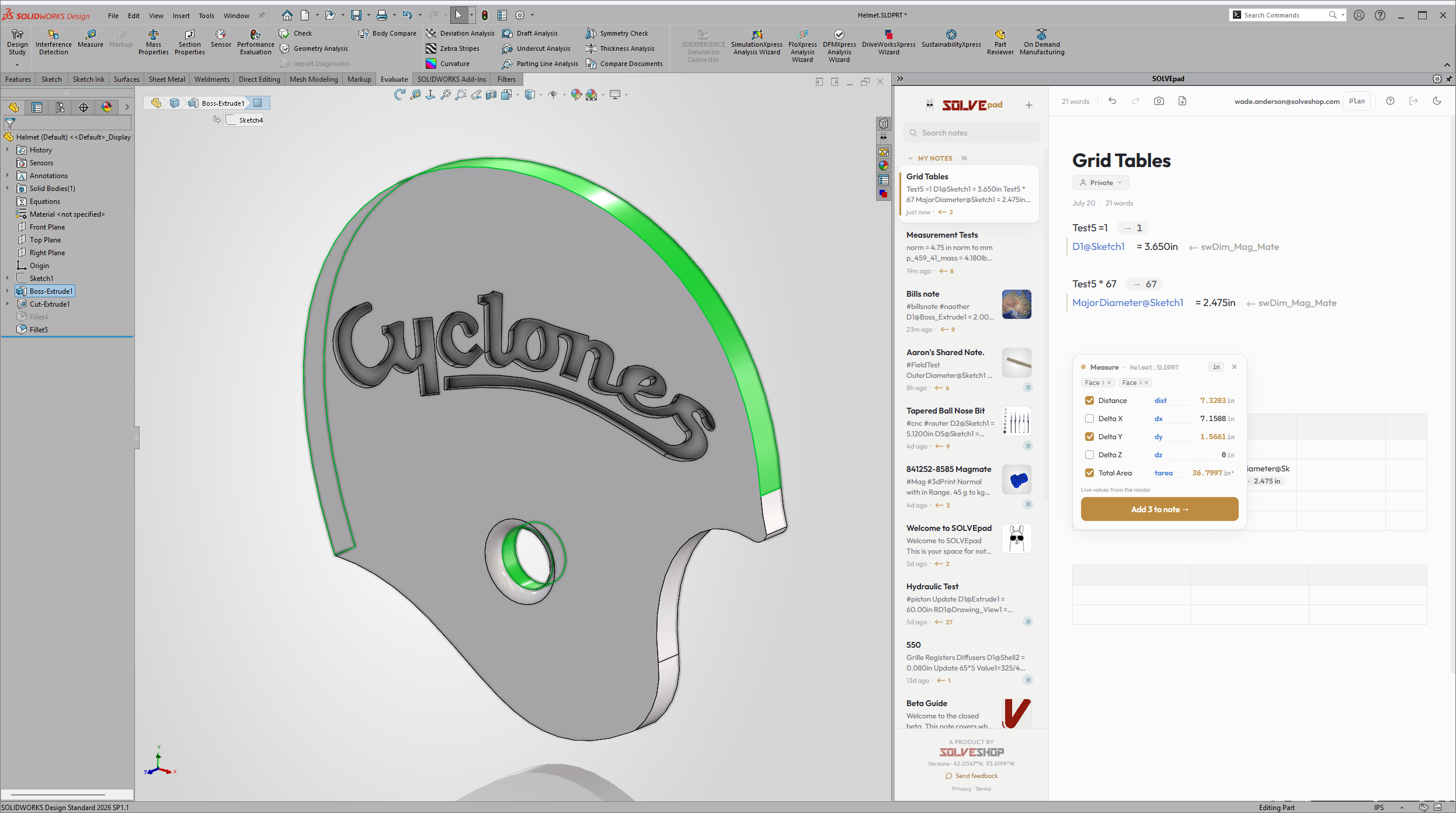Select Fillet5 in the feature tree
The height and width of the screenshot is (813, 1456).
pyautogui.click(x=39, y=330)
